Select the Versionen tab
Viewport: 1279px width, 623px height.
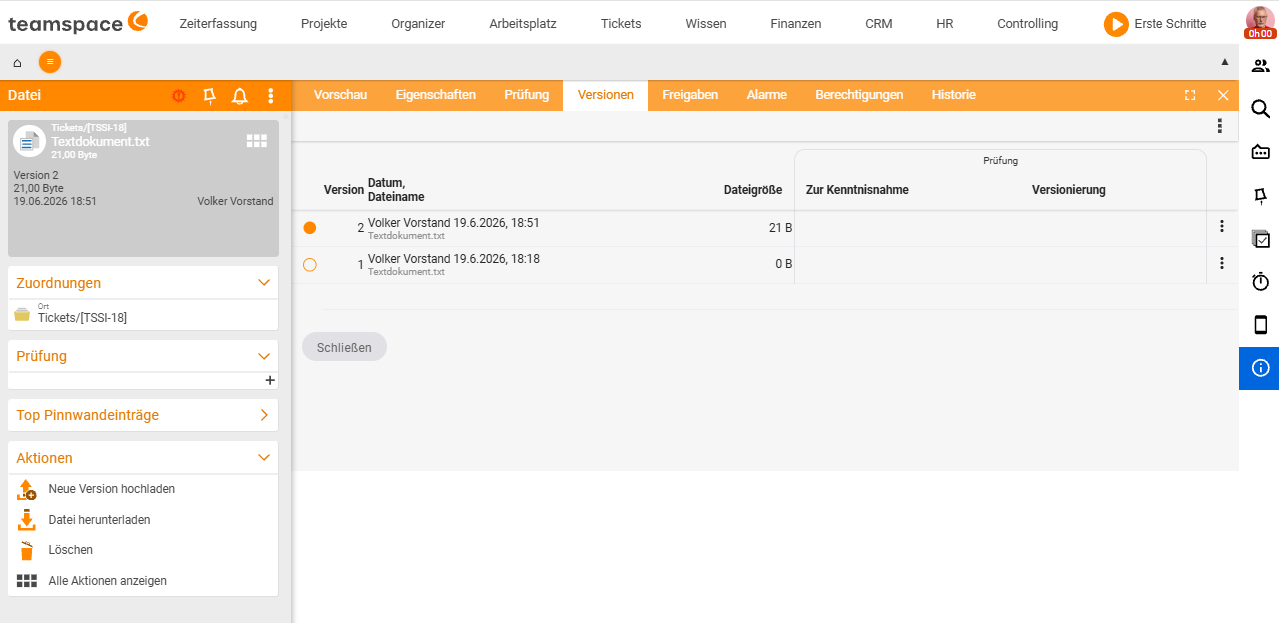coord(606,95)
